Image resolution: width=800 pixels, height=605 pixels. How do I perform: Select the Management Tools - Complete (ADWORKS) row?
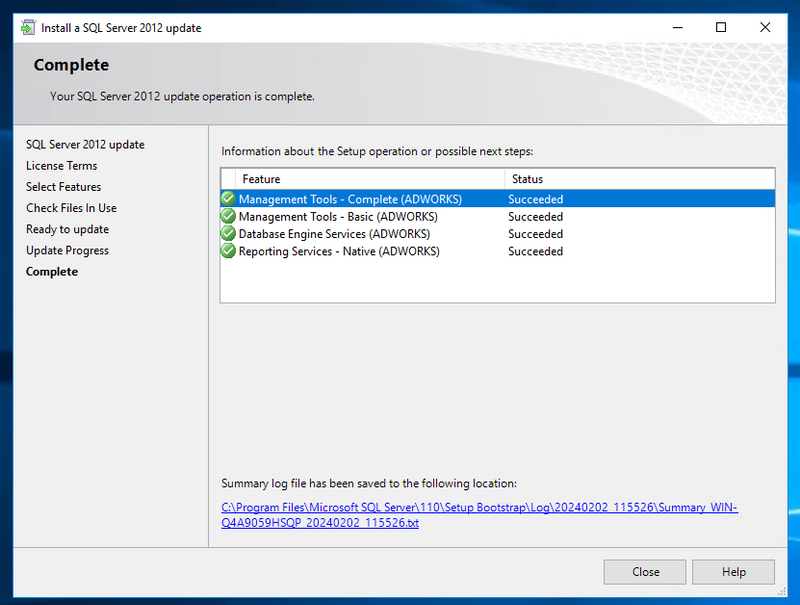pyautogui.click(x=497, y=198)
